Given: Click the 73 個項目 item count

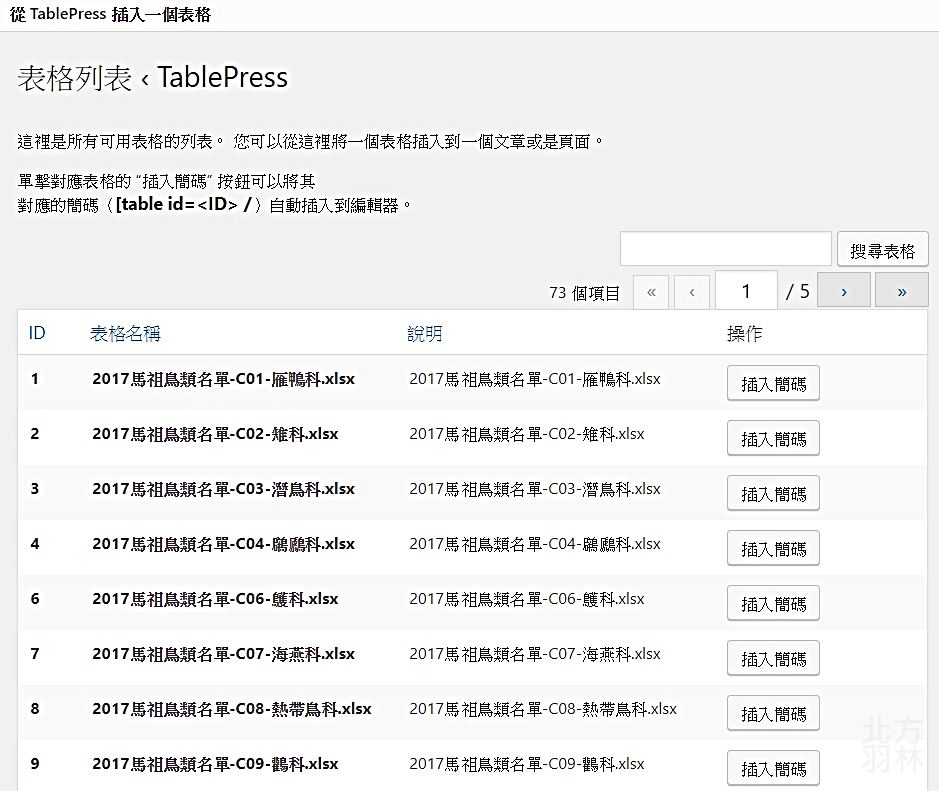Looking at the screenshot, I should pos(584,293).
